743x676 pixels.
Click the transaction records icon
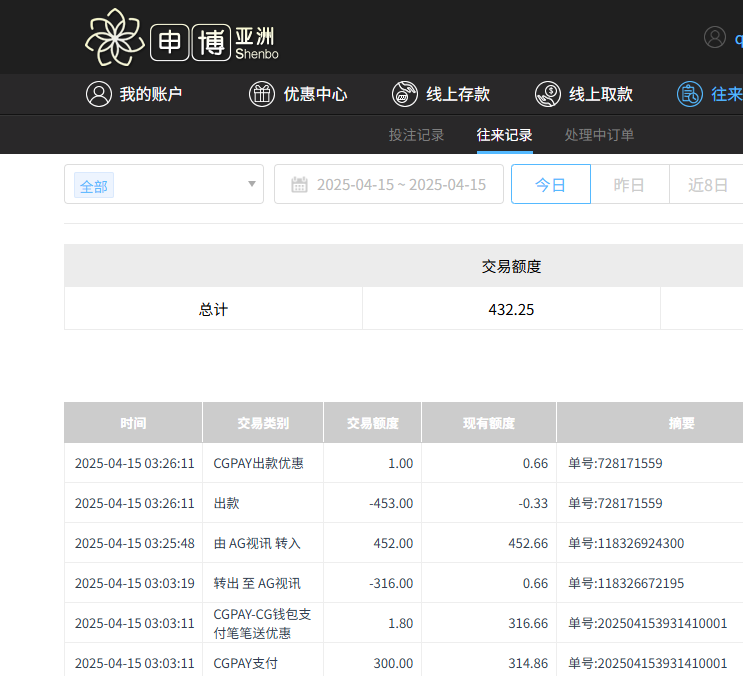[690, 94]
